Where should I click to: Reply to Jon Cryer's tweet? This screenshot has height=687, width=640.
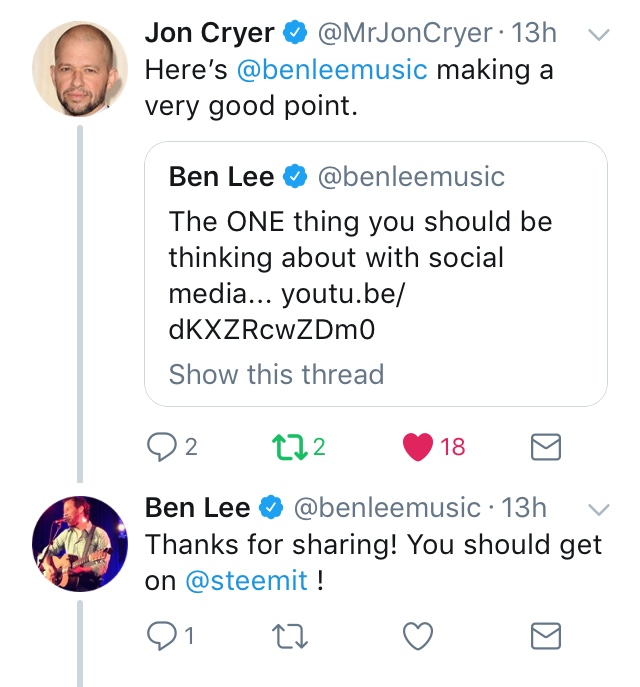coord(161,446)
